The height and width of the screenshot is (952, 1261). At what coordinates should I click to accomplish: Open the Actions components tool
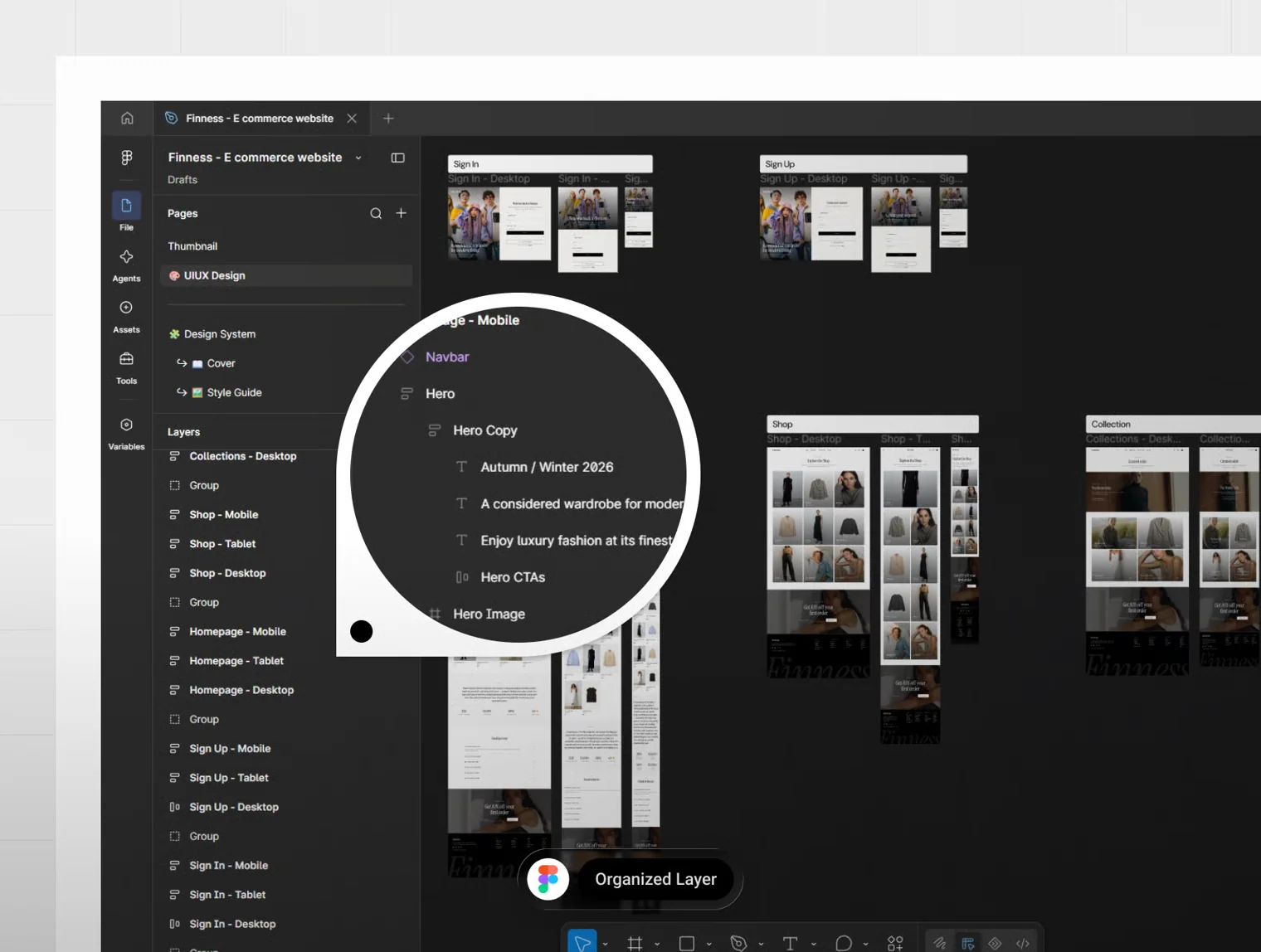tap(895, 943)
